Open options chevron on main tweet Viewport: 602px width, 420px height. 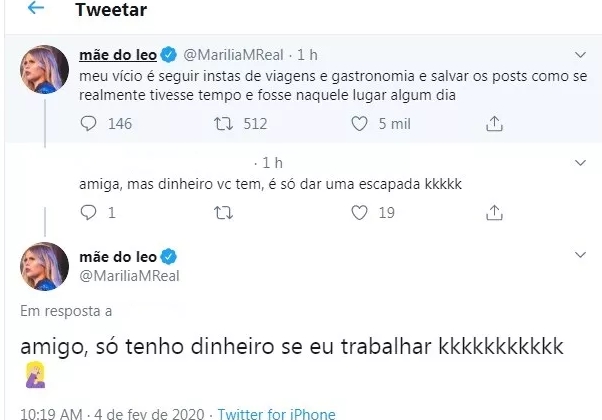[581, 256]
